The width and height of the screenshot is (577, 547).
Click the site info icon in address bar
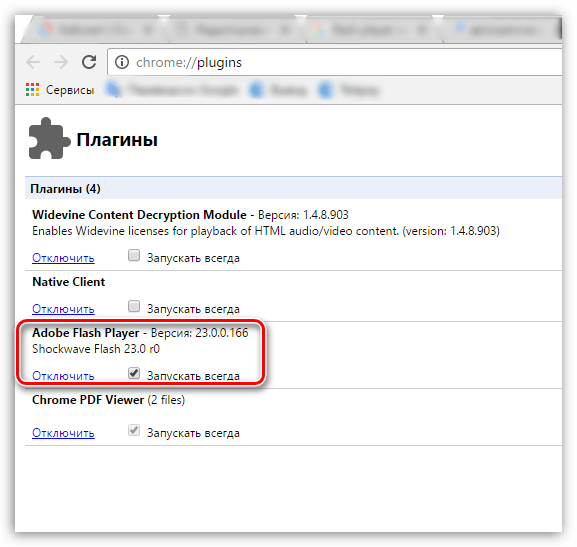tap(122, 62)
